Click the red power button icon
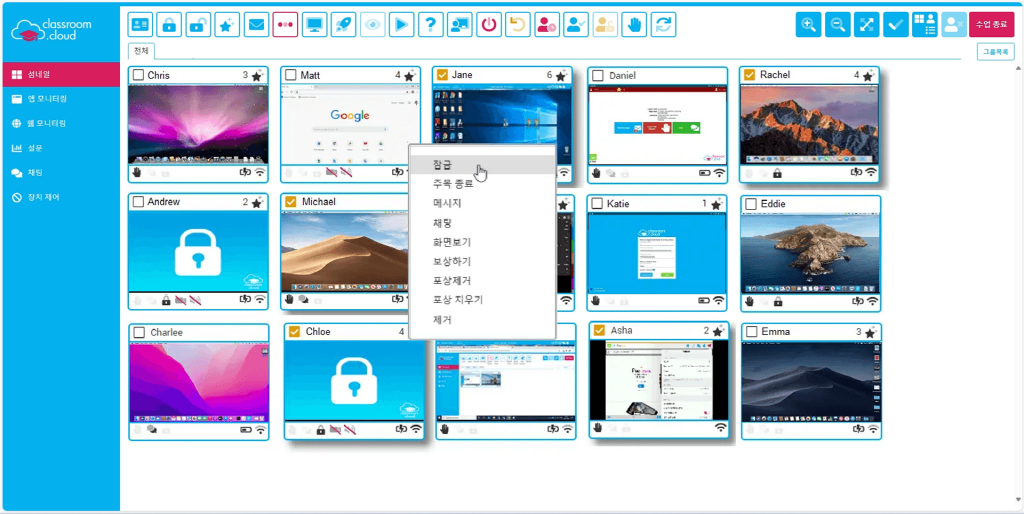The width and height of the screenshot is (1024, 514). tap(489, 24)
